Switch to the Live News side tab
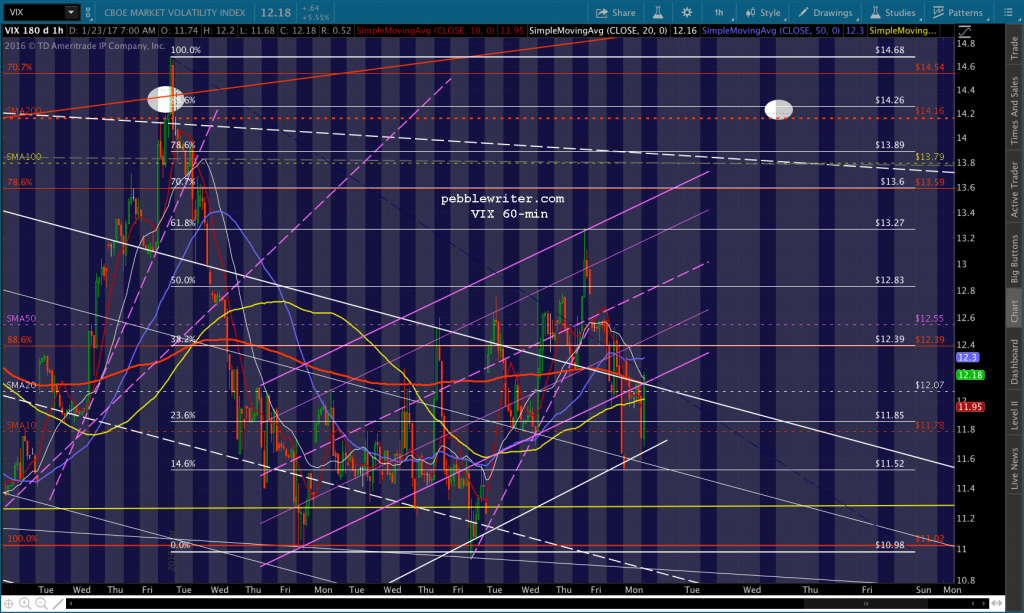The height and width of the screenshot is (613, 1024). pos(1014,467)
